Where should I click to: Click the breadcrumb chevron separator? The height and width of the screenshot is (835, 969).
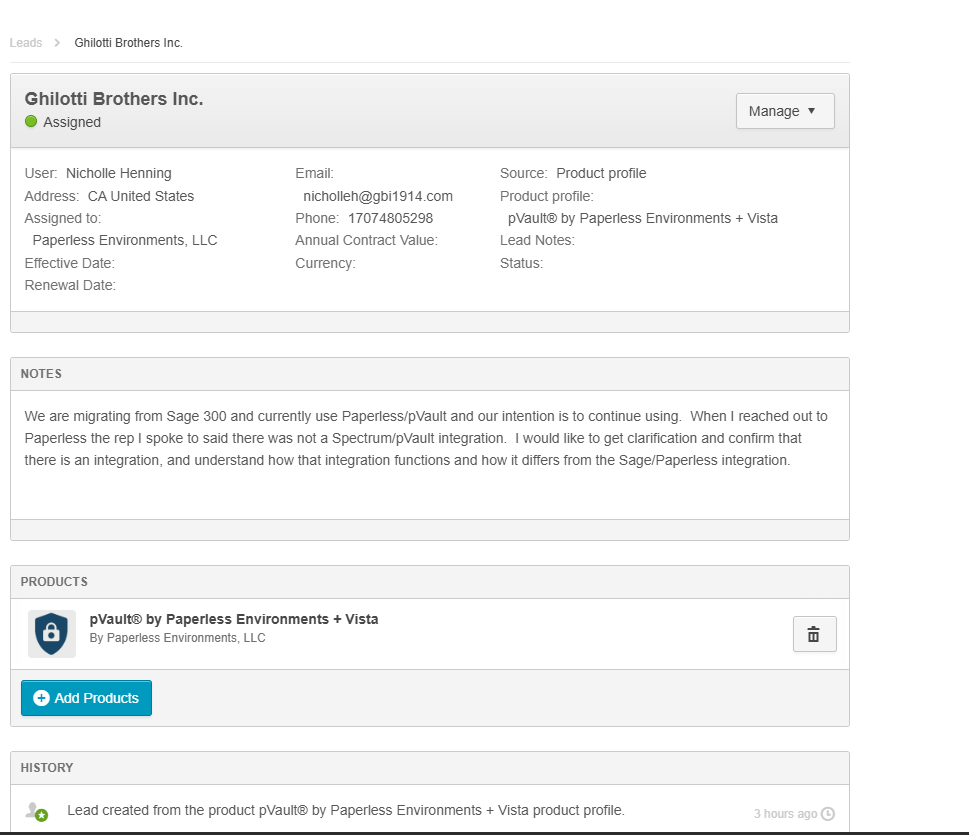(x=57, y=43)
